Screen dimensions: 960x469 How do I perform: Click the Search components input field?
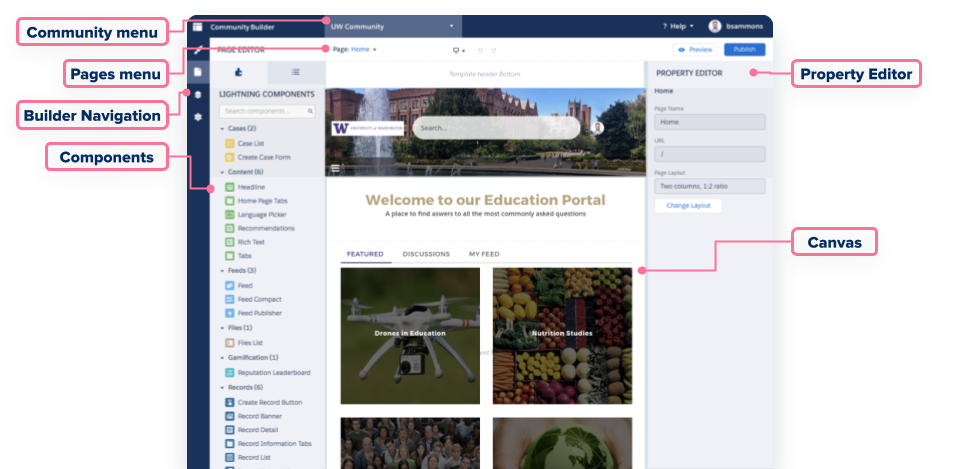coord(267,111)
